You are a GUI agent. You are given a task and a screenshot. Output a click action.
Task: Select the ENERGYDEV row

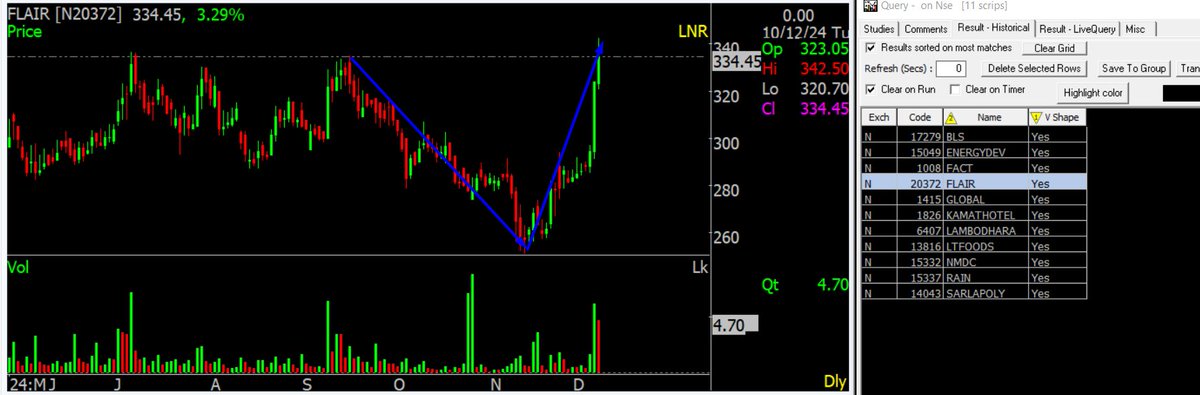974,151
